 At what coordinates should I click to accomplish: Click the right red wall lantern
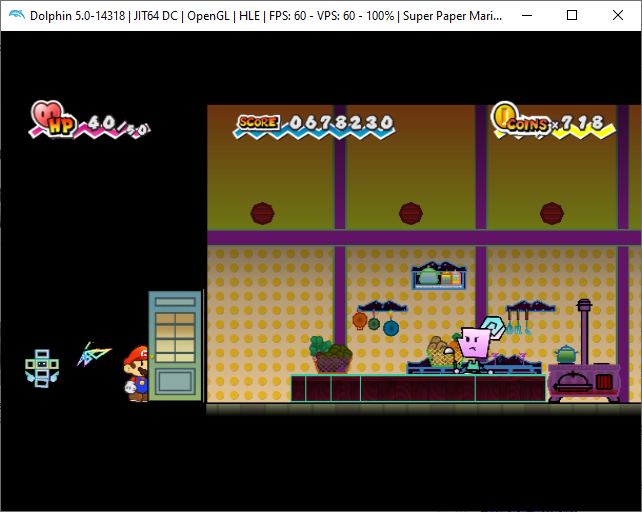click(552, 213)
